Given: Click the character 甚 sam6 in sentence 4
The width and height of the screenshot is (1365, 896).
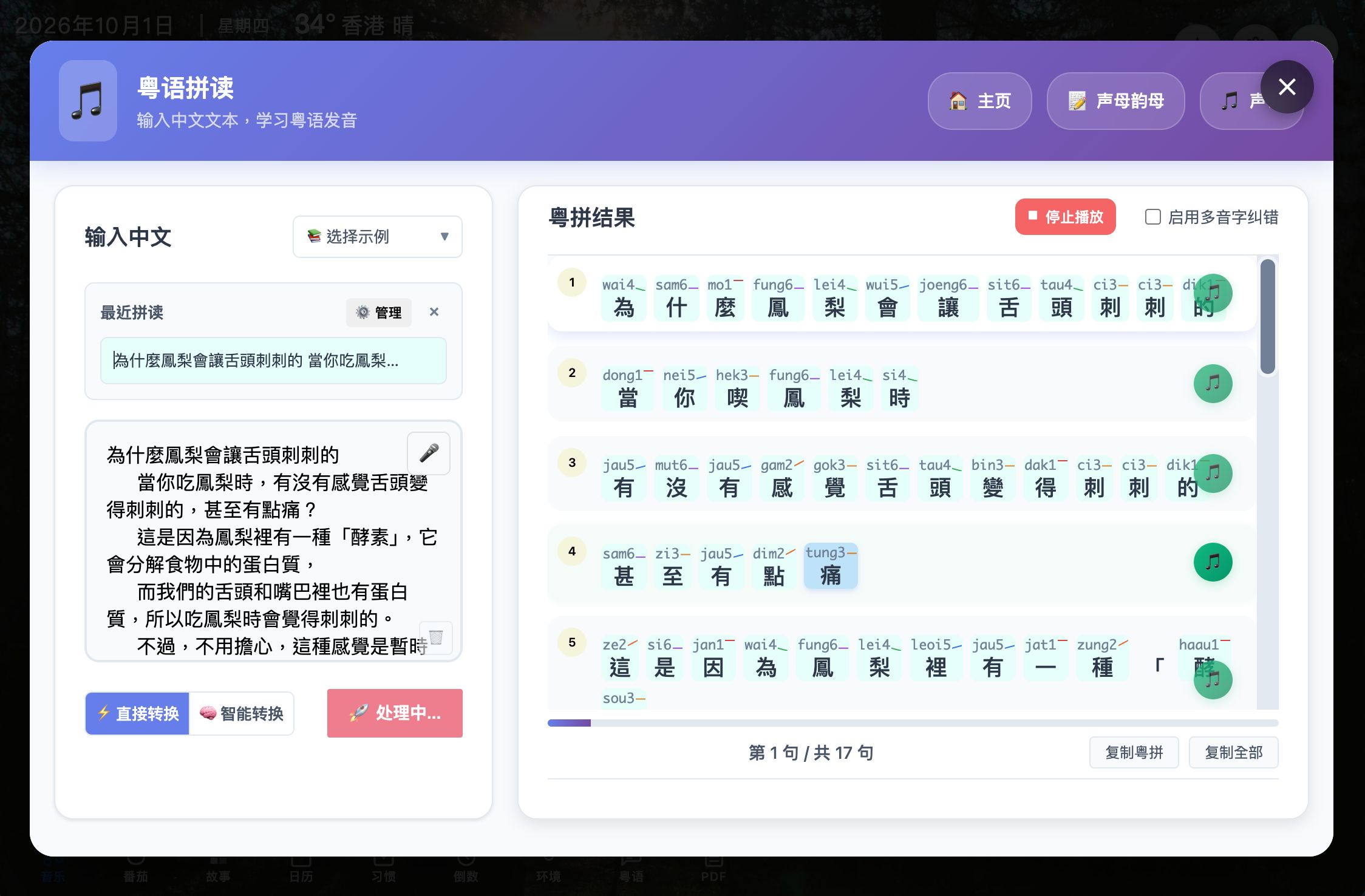Looking at the screenshot, I should 624,566.
